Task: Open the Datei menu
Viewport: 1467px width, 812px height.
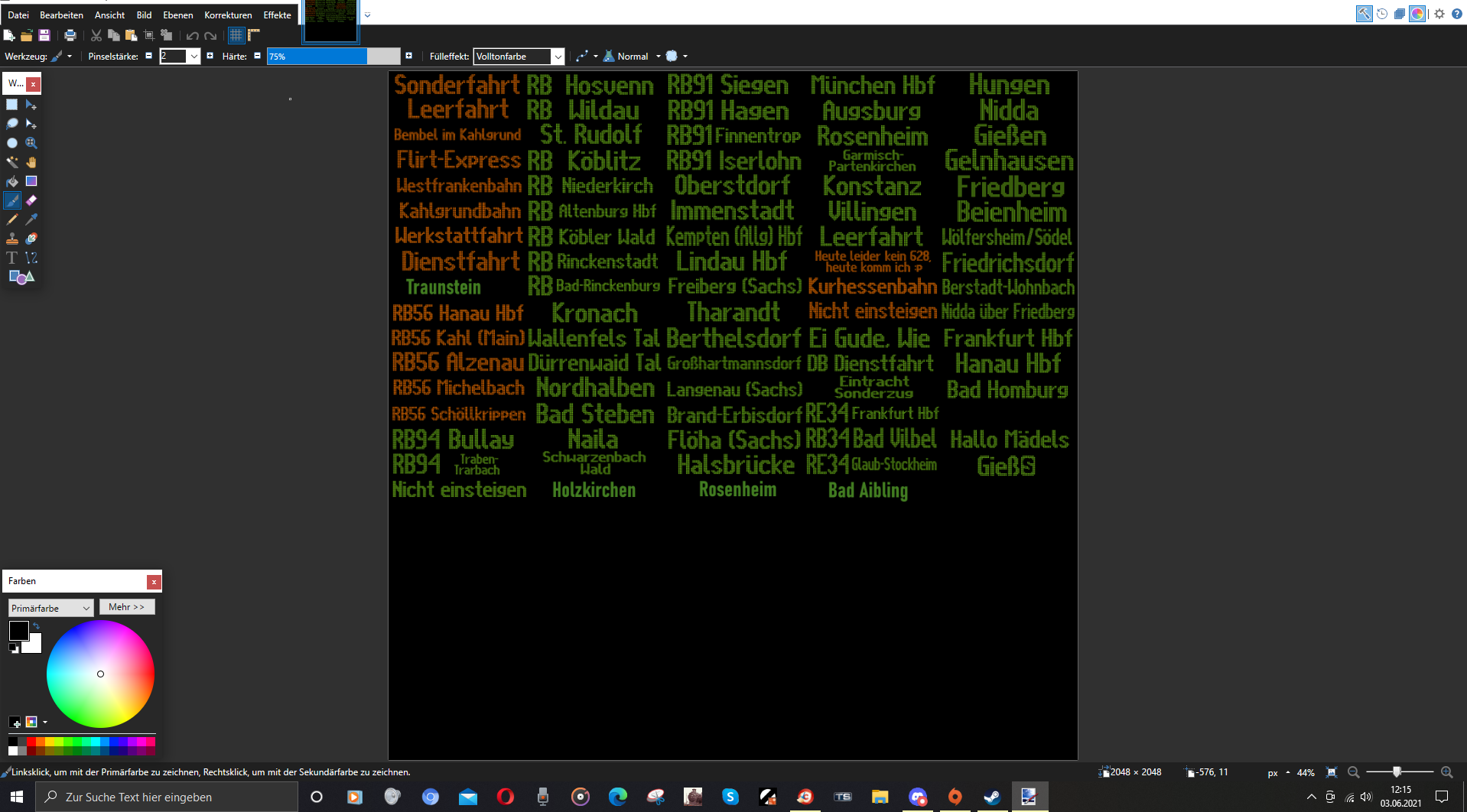Action: tap(18, 15)
